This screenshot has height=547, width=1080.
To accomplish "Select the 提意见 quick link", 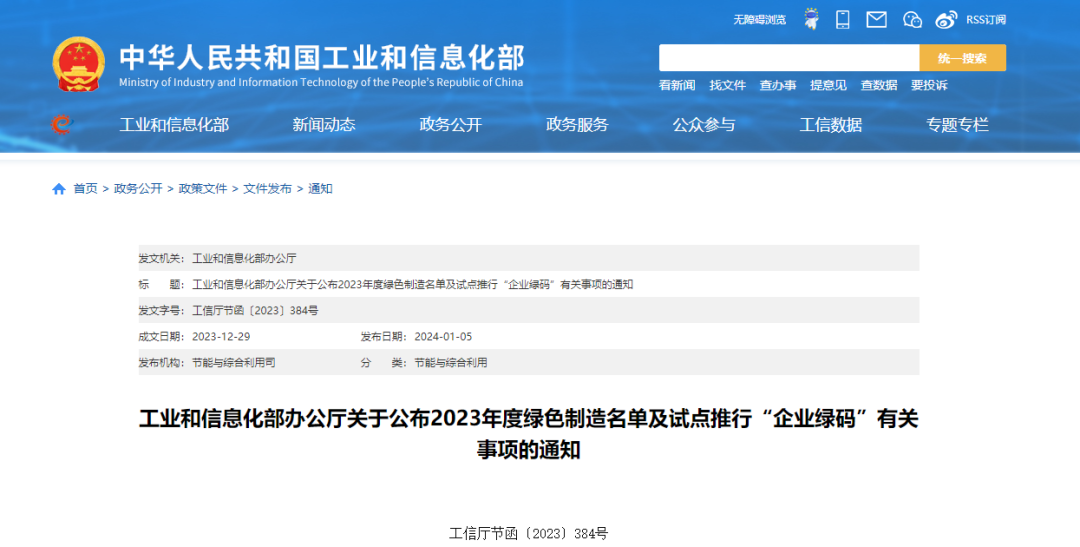I will 829,85.
